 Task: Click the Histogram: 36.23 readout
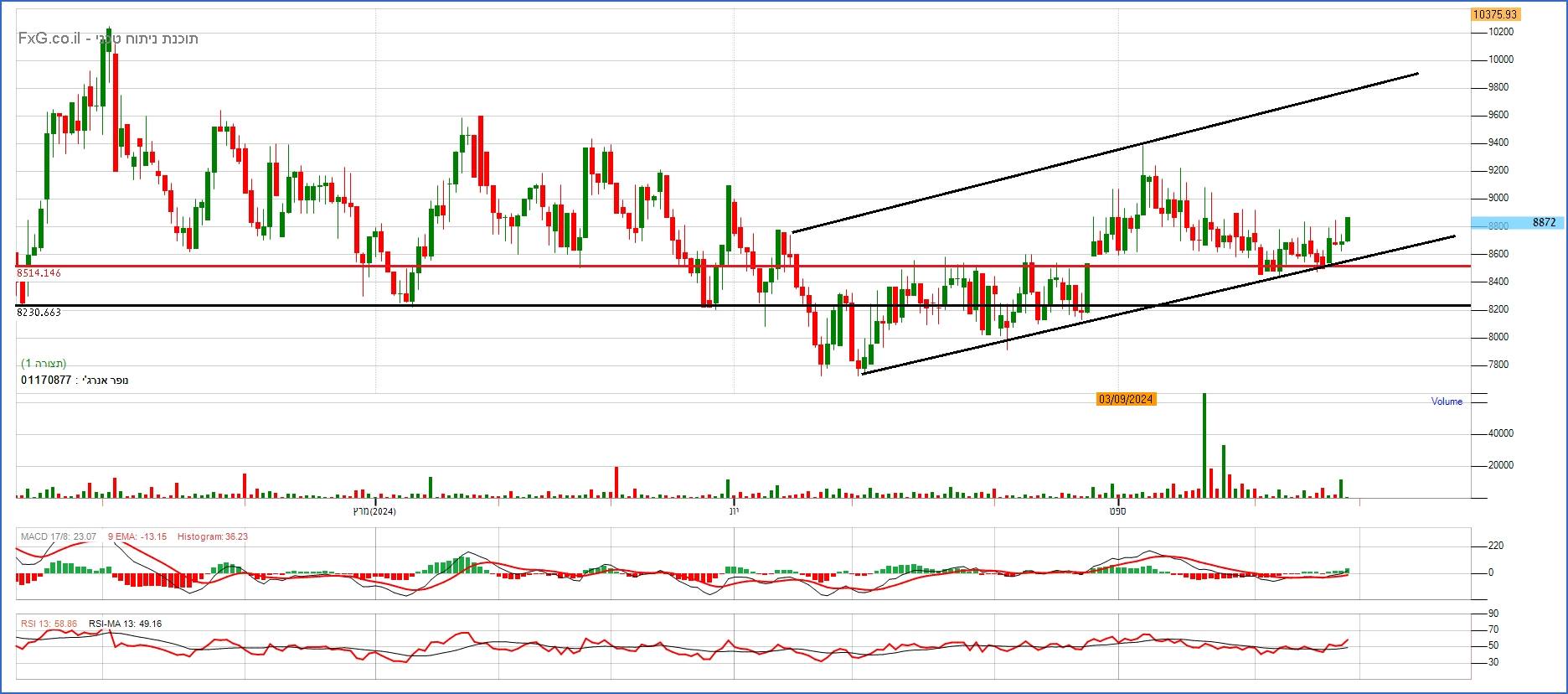pos(213,536)
